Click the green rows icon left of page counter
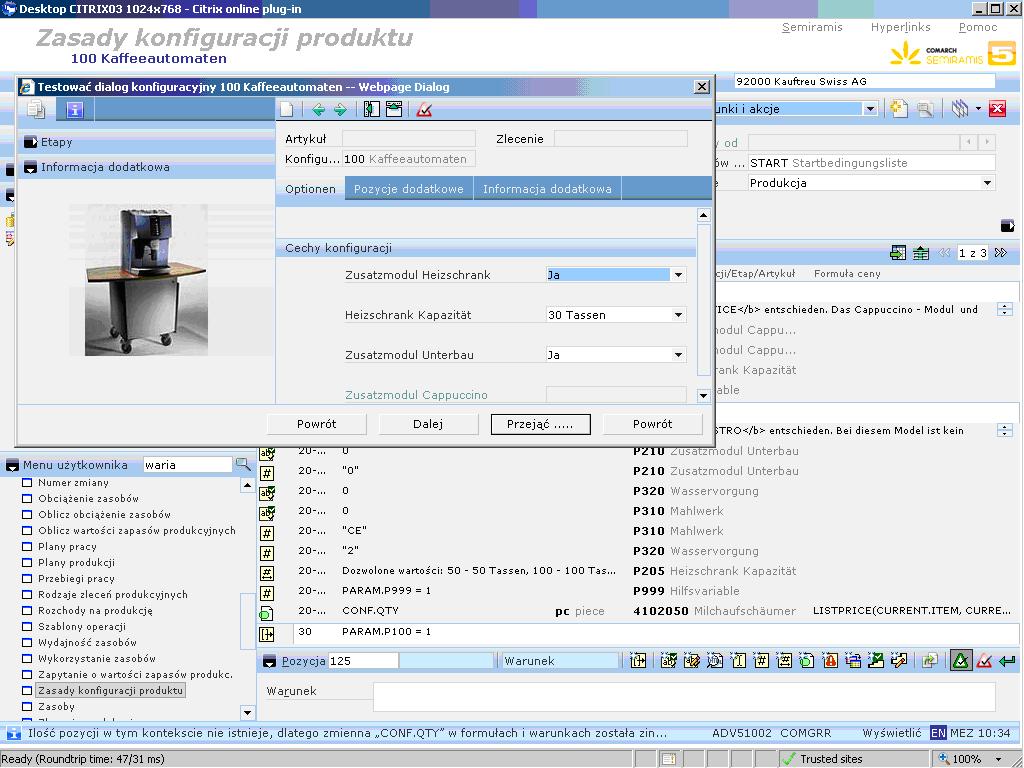 click(921, 253)
